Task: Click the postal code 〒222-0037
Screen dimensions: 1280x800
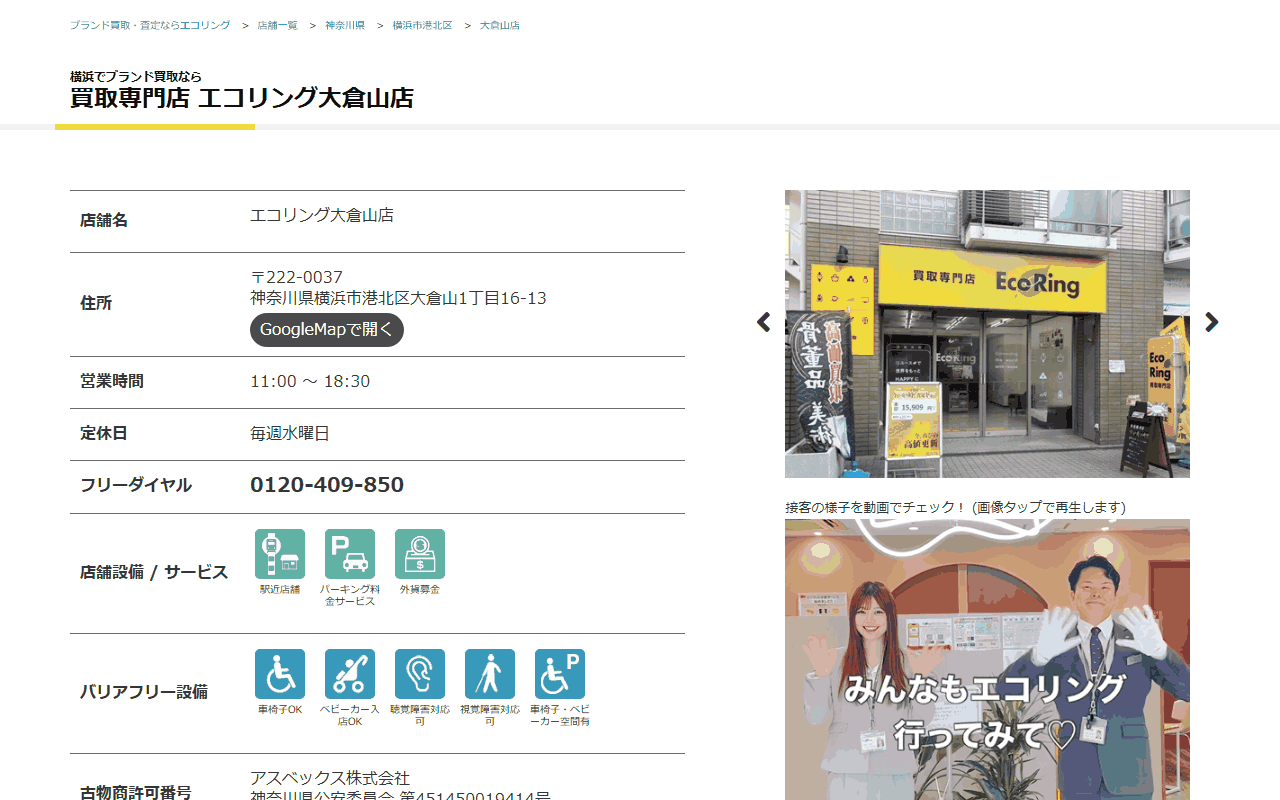Action: coord(296,277)
